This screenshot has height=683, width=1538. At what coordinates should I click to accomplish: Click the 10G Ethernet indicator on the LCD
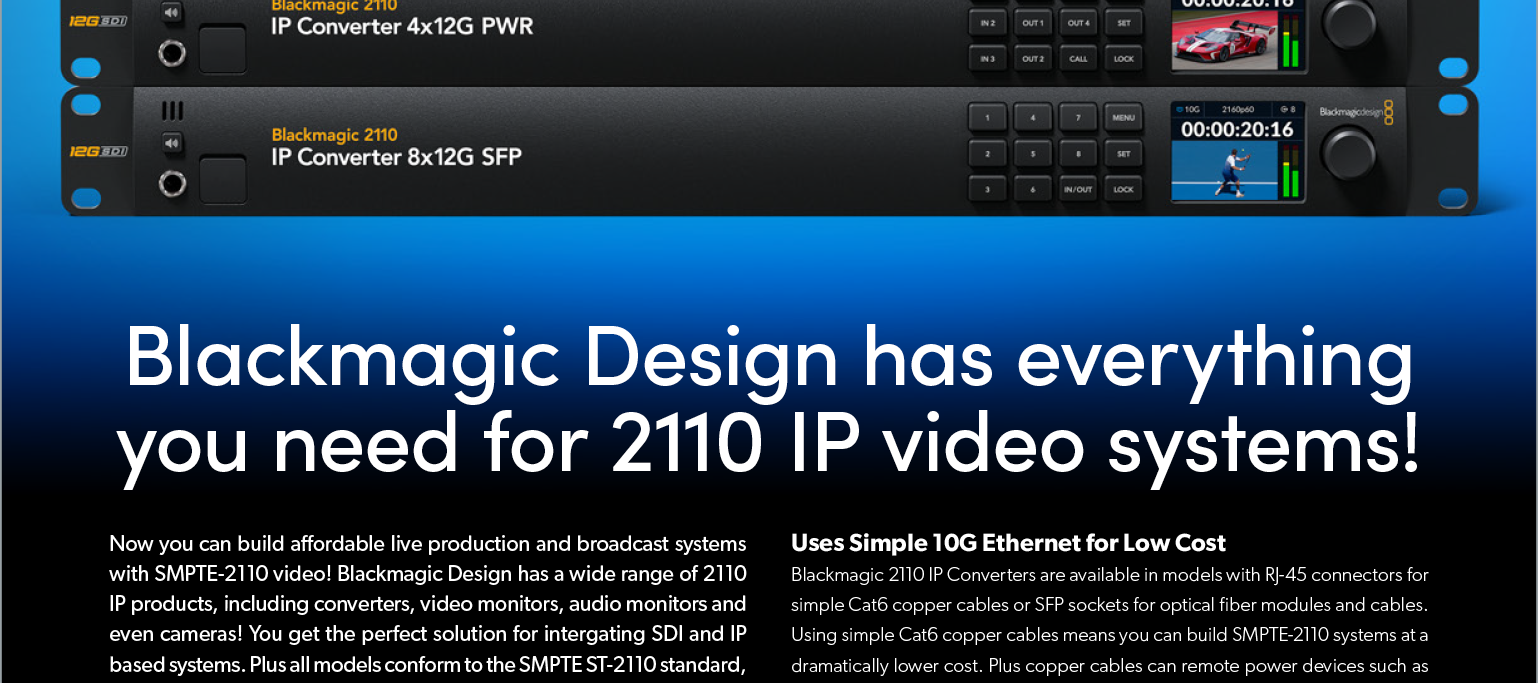[1190, 109]
